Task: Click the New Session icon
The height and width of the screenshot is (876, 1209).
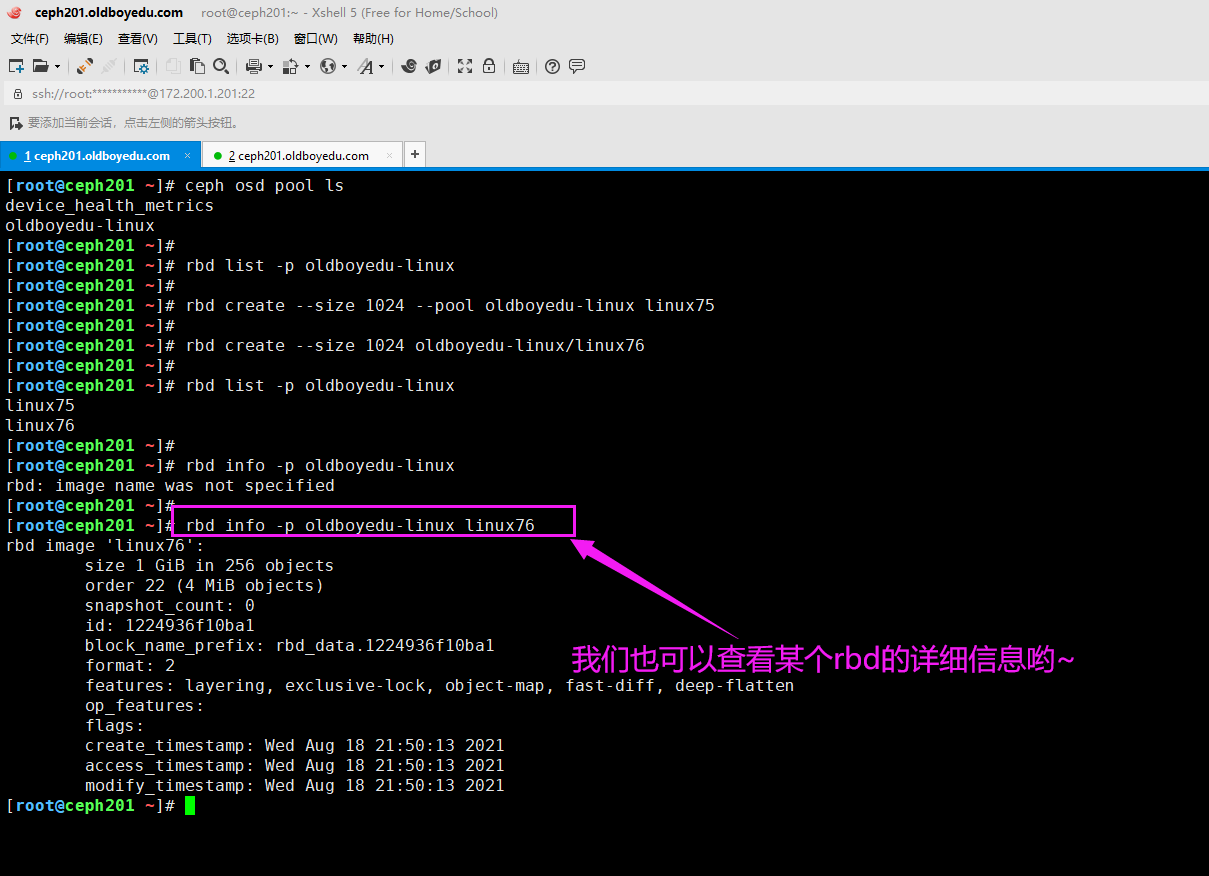Action: (16, 67)
